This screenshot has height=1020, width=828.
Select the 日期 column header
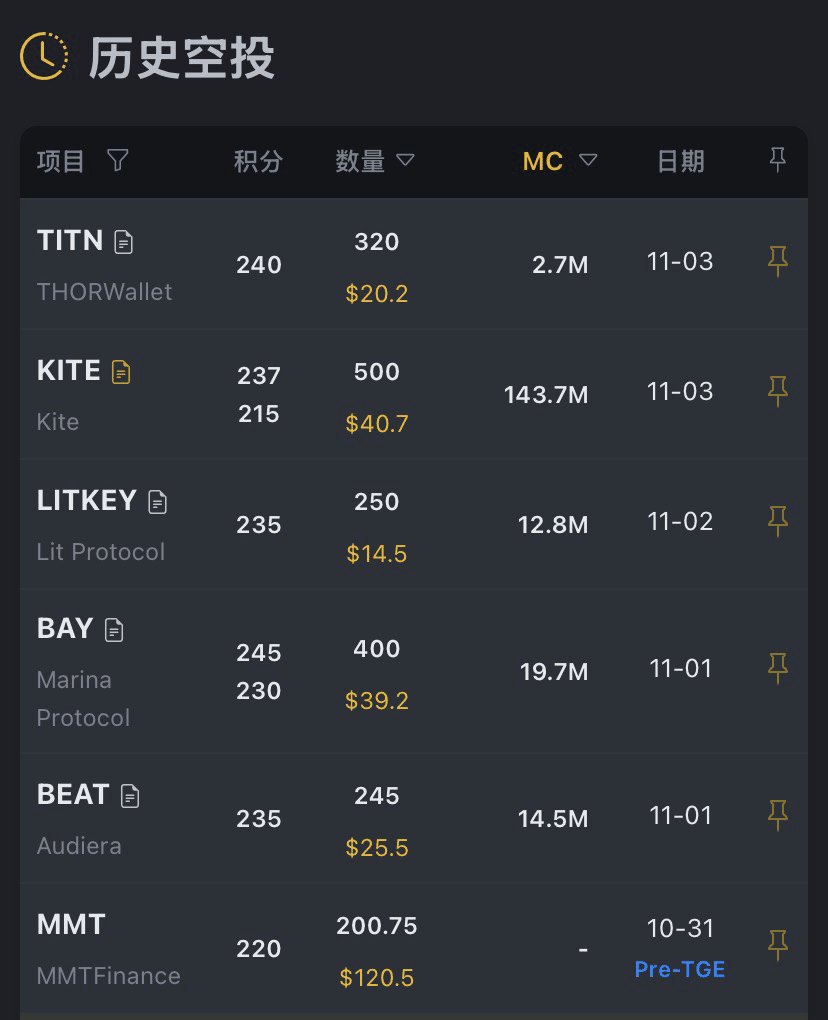680,161
